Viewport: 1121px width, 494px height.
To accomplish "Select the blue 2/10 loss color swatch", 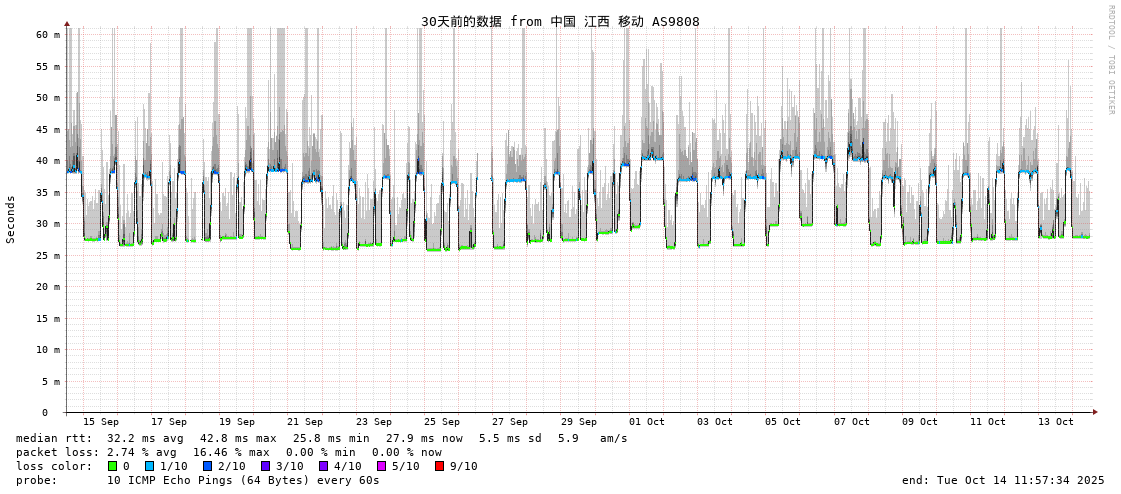I will (x=207, y=466).
